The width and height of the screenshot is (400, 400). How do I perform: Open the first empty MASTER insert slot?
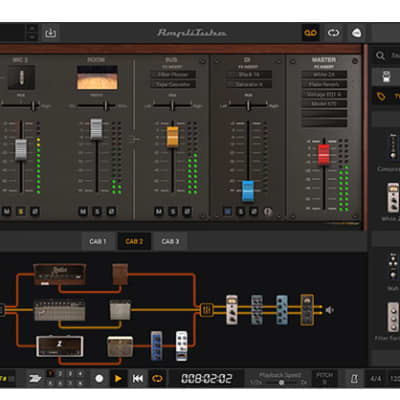[x=324, y=113]
